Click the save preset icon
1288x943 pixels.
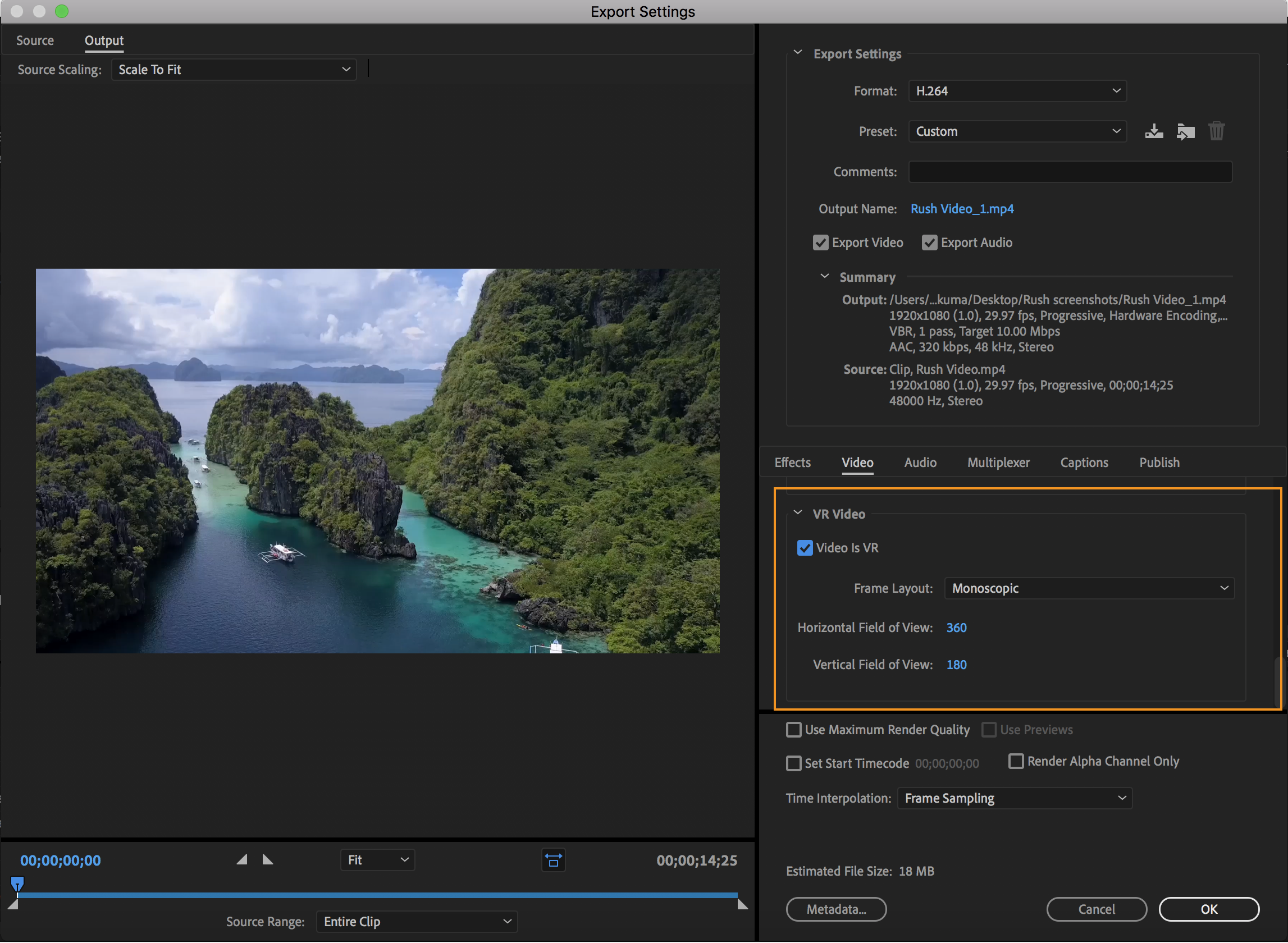(x=1153, y=131)
